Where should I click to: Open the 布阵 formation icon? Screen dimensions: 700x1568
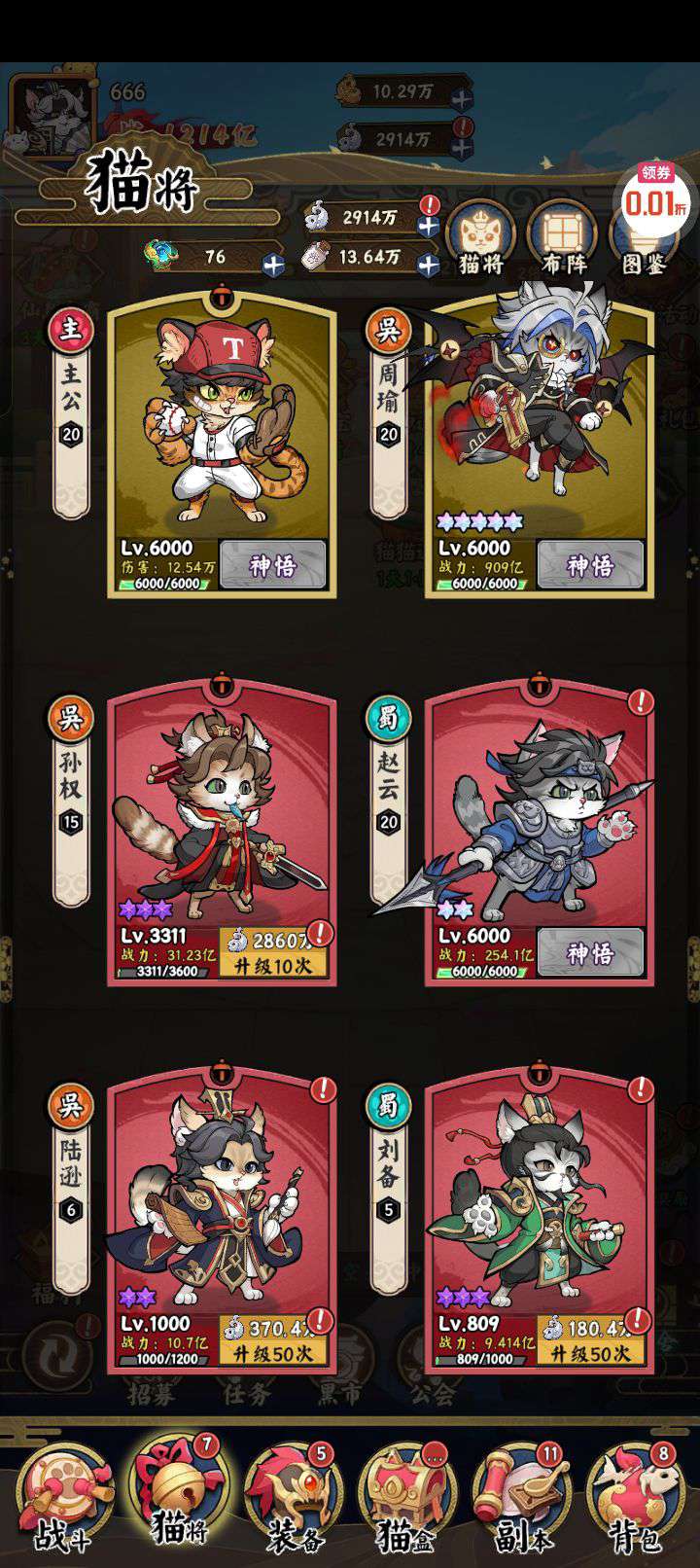562,237
